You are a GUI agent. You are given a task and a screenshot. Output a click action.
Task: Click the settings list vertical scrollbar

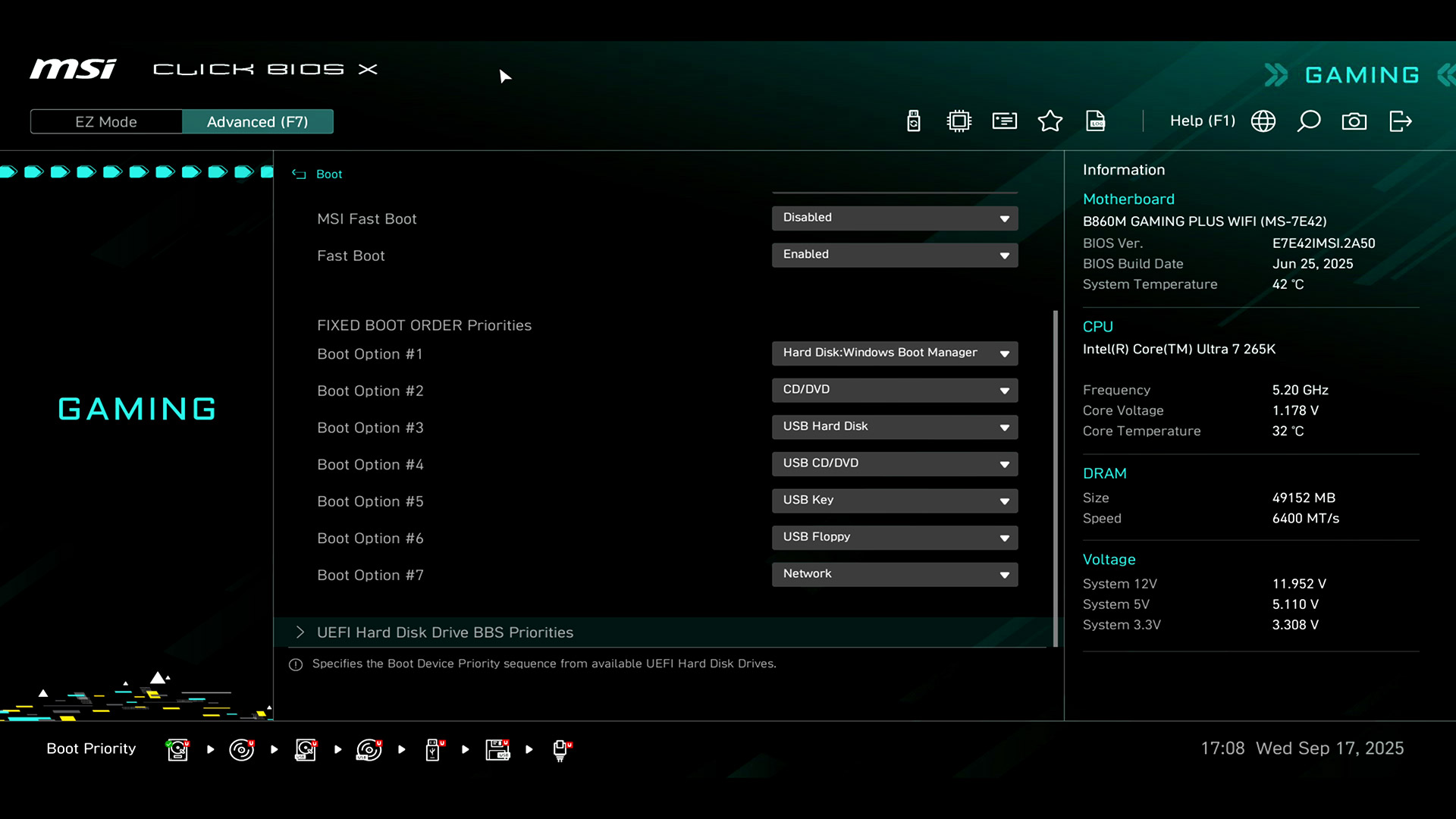pos(1056,478)
